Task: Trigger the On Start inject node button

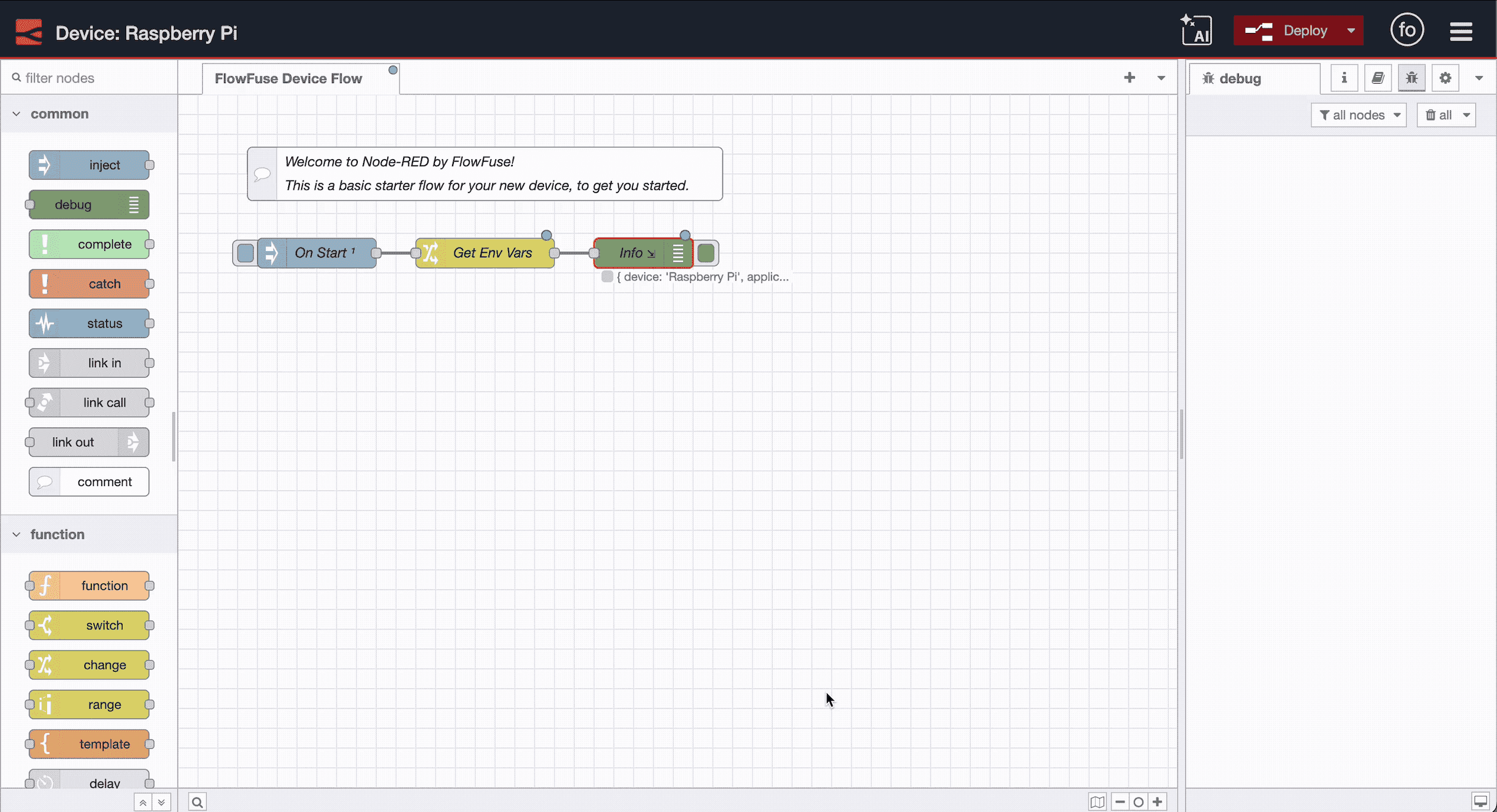Action: point(245,253)
